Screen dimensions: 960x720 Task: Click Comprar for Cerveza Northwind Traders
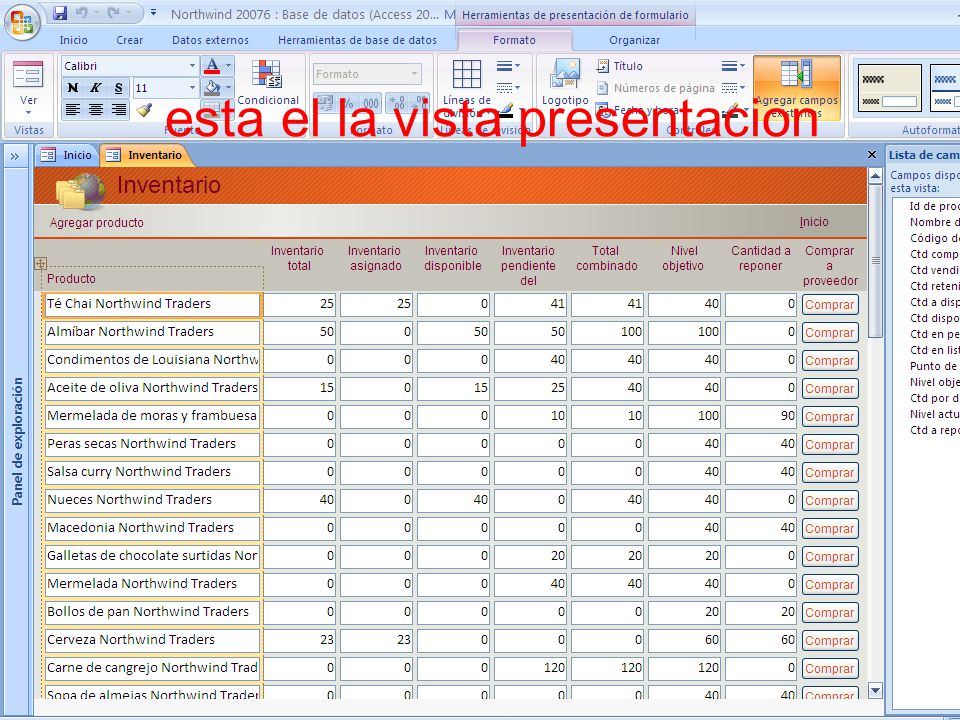pos(830,640)
